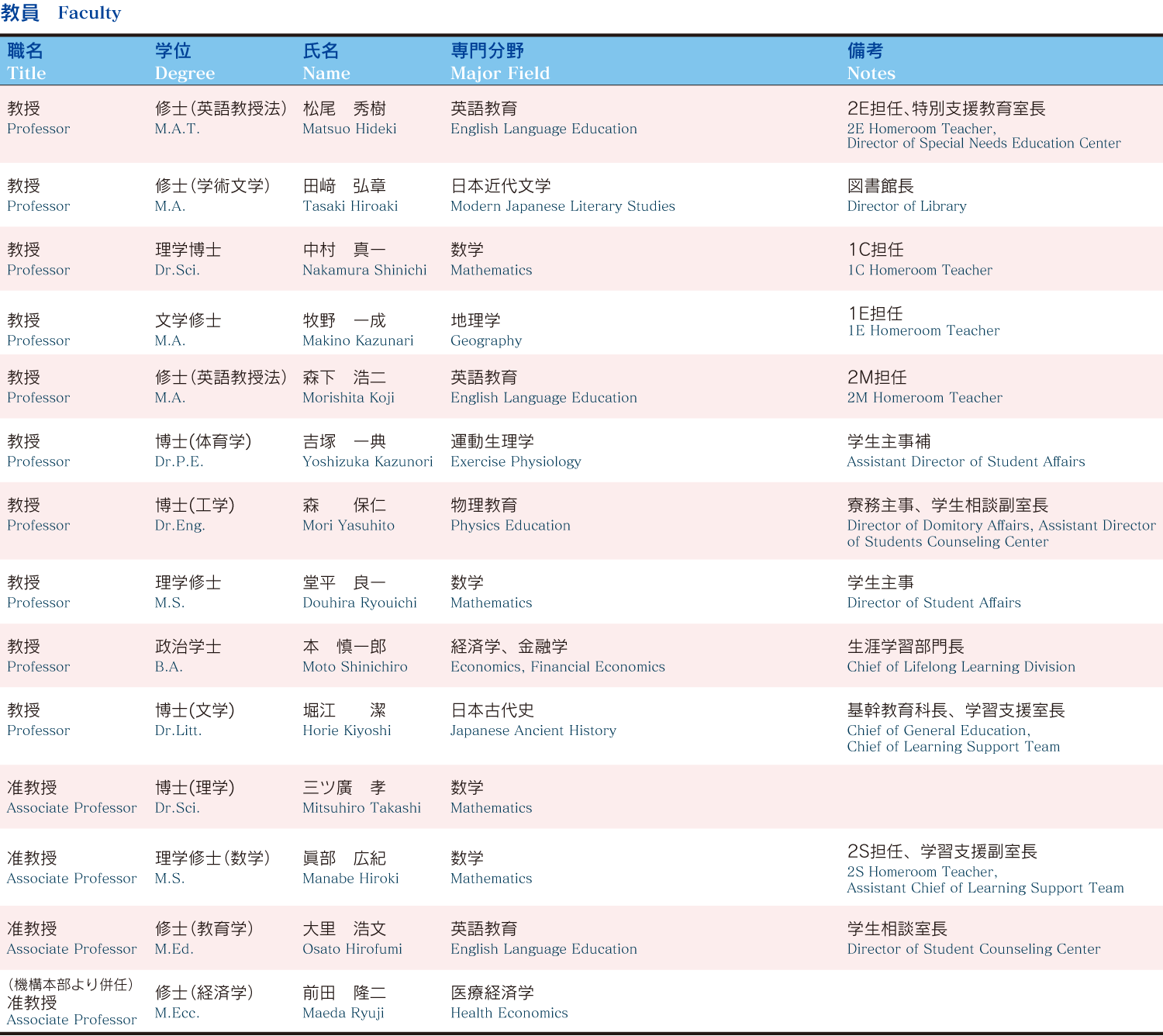The image size is (1163, 1036).
Task: Click the 'Health Economics' major field
Action: point(509,1013)
